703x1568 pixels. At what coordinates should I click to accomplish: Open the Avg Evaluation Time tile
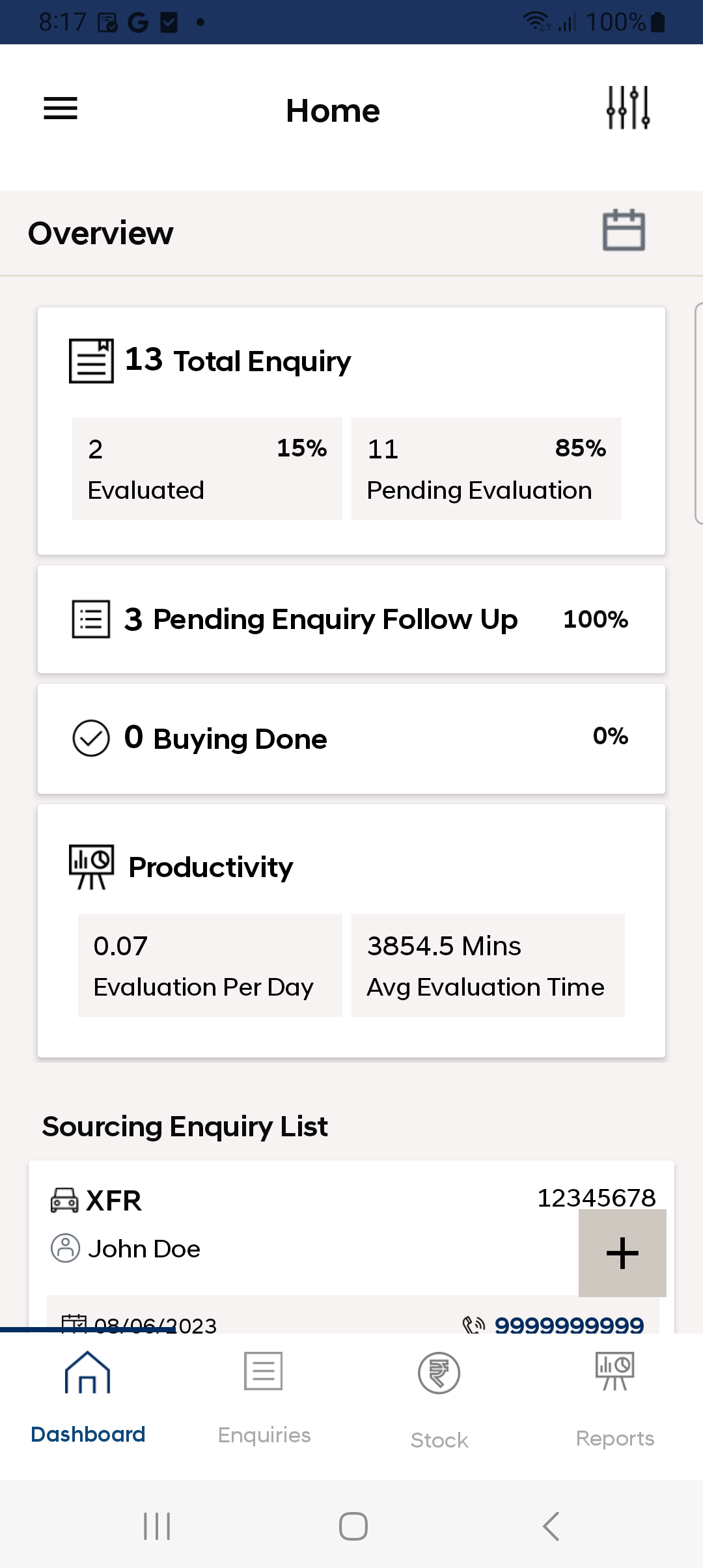pyautogui.click(x=488, y=966)
